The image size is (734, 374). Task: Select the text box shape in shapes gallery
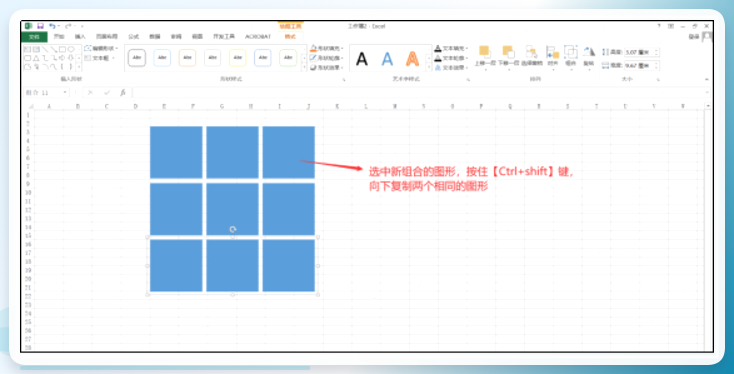coord(27,49)
